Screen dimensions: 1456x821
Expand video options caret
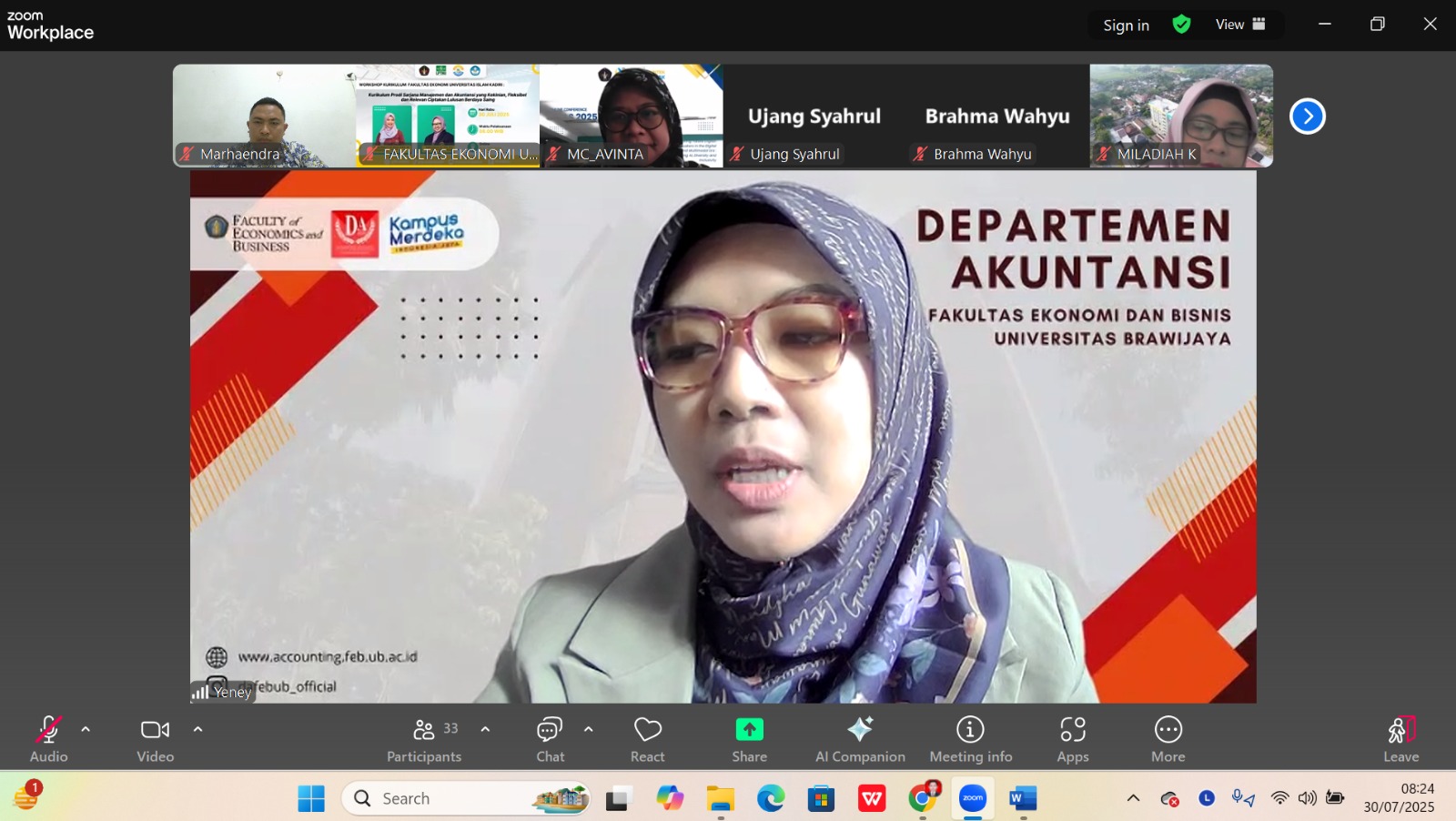tap(197, 729)
